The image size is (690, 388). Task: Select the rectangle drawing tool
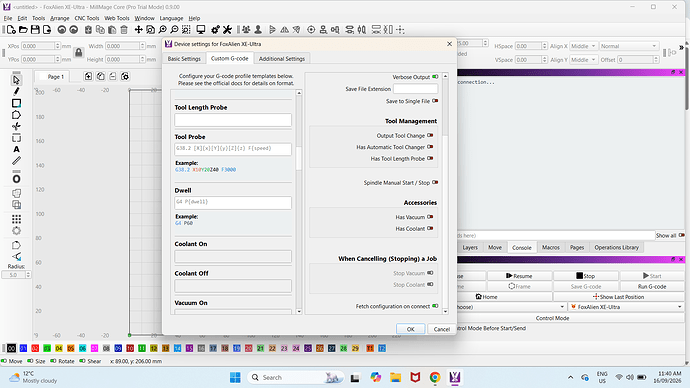(x=16, y=103)
